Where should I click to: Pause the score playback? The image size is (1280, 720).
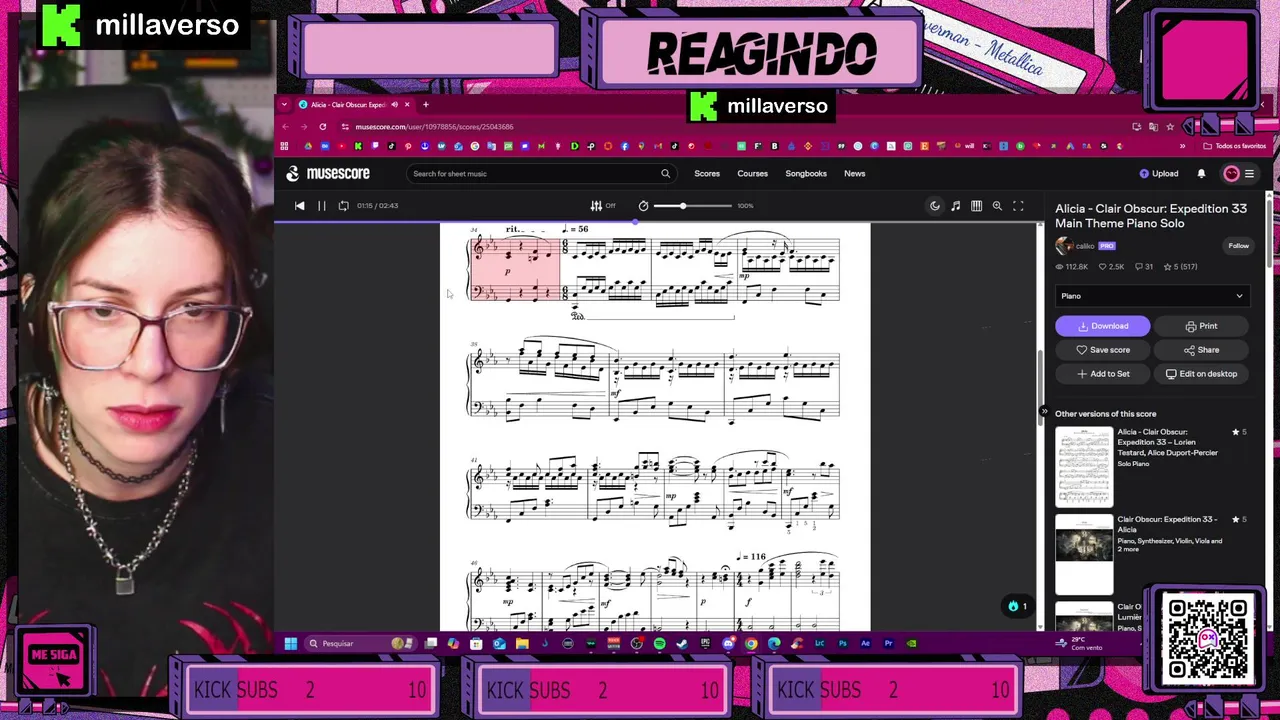coord(322,205)
